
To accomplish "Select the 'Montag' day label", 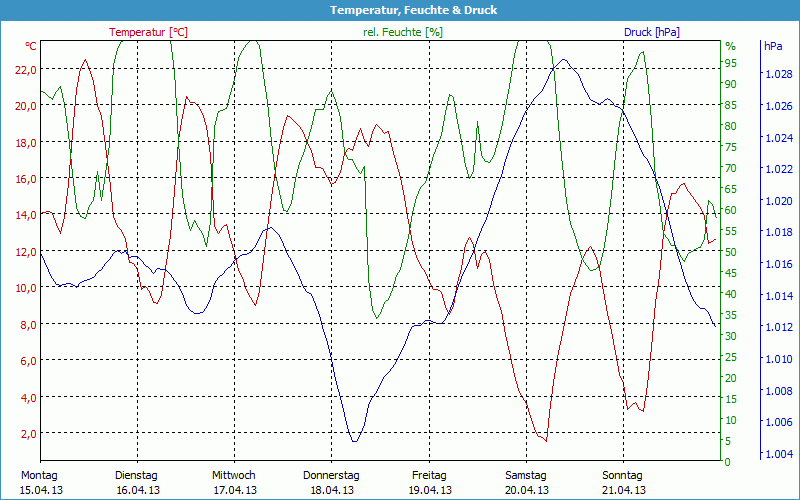I will 39,476.
